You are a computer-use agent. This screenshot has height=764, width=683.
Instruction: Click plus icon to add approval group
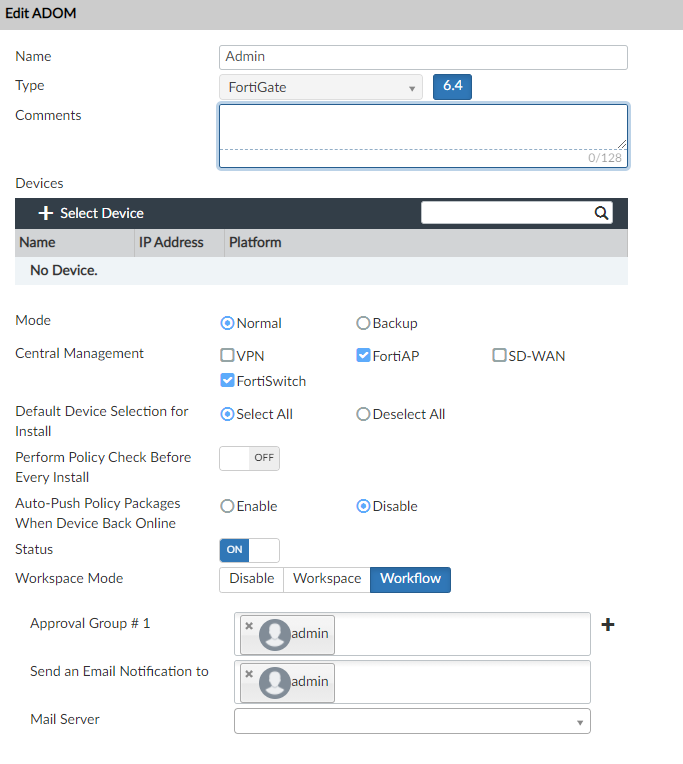(x=607, y=625)
